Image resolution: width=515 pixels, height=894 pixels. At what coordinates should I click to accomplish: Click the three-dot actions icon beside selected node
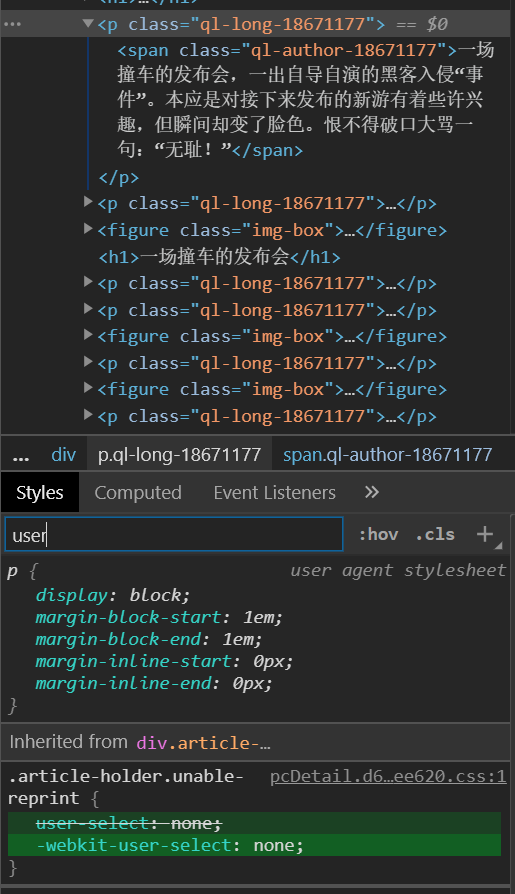tap(12, 25)
